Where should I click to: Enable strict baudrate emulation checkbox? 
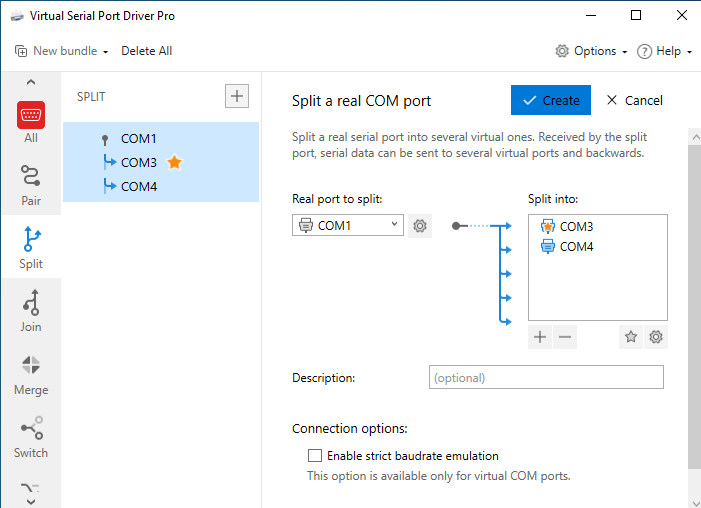point(315,456)
